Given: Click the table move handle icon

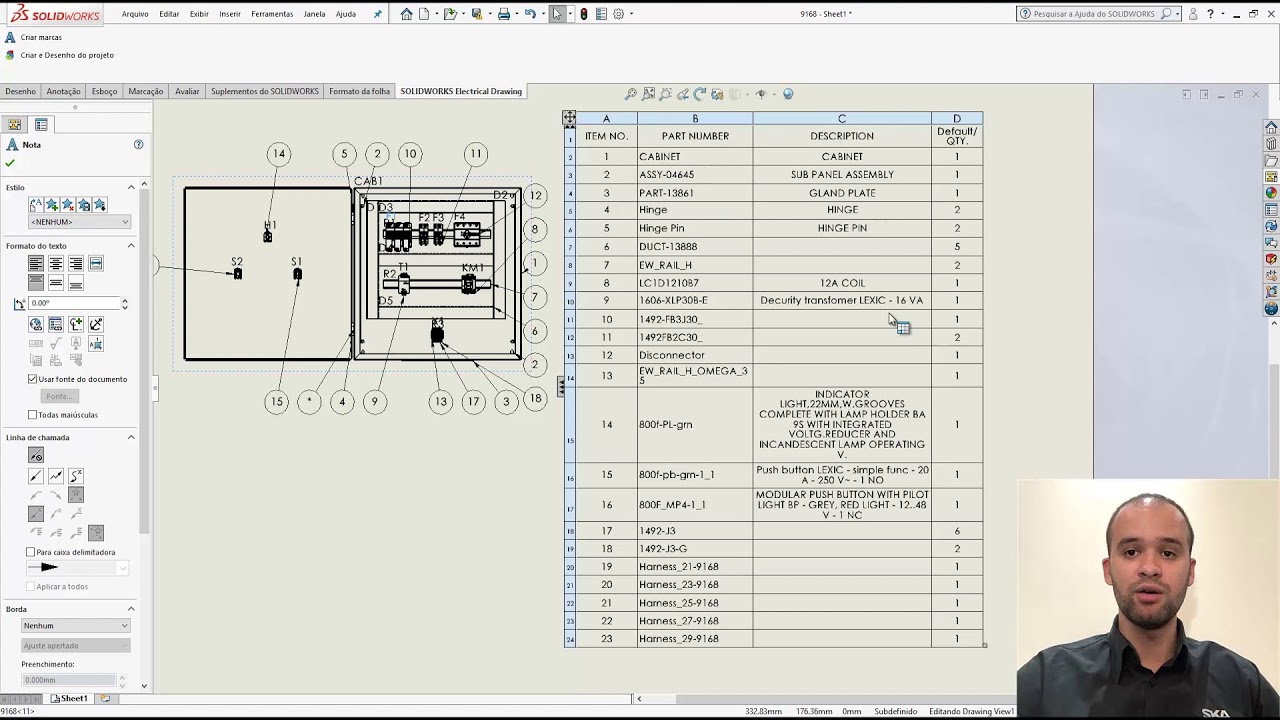Looking at the screenshot, I should (x=569, y=118).
